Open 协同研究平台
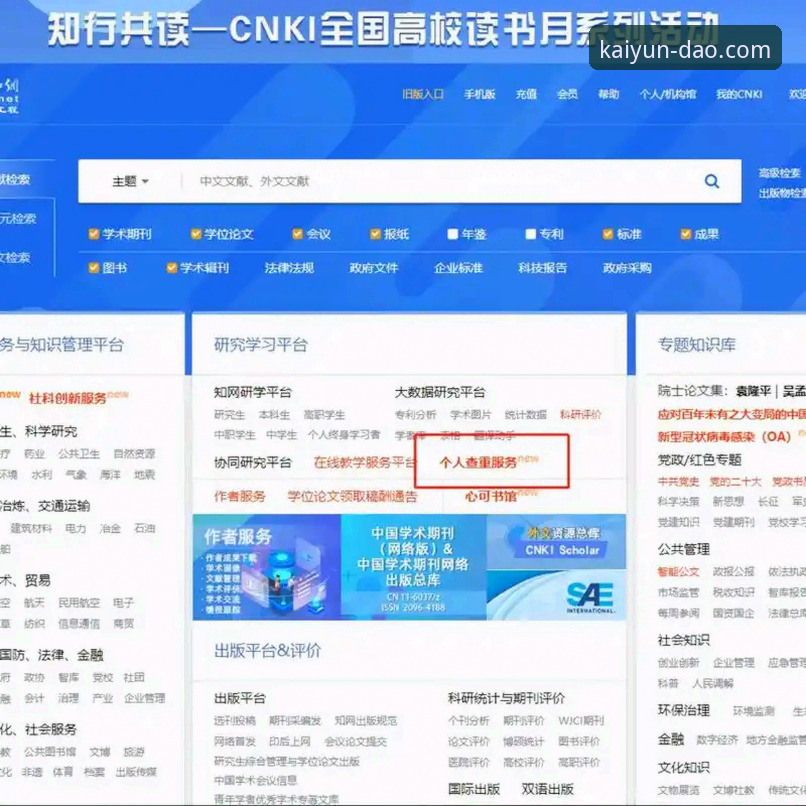This screenshot has height=806, width=806. click(x=252, y=463)
